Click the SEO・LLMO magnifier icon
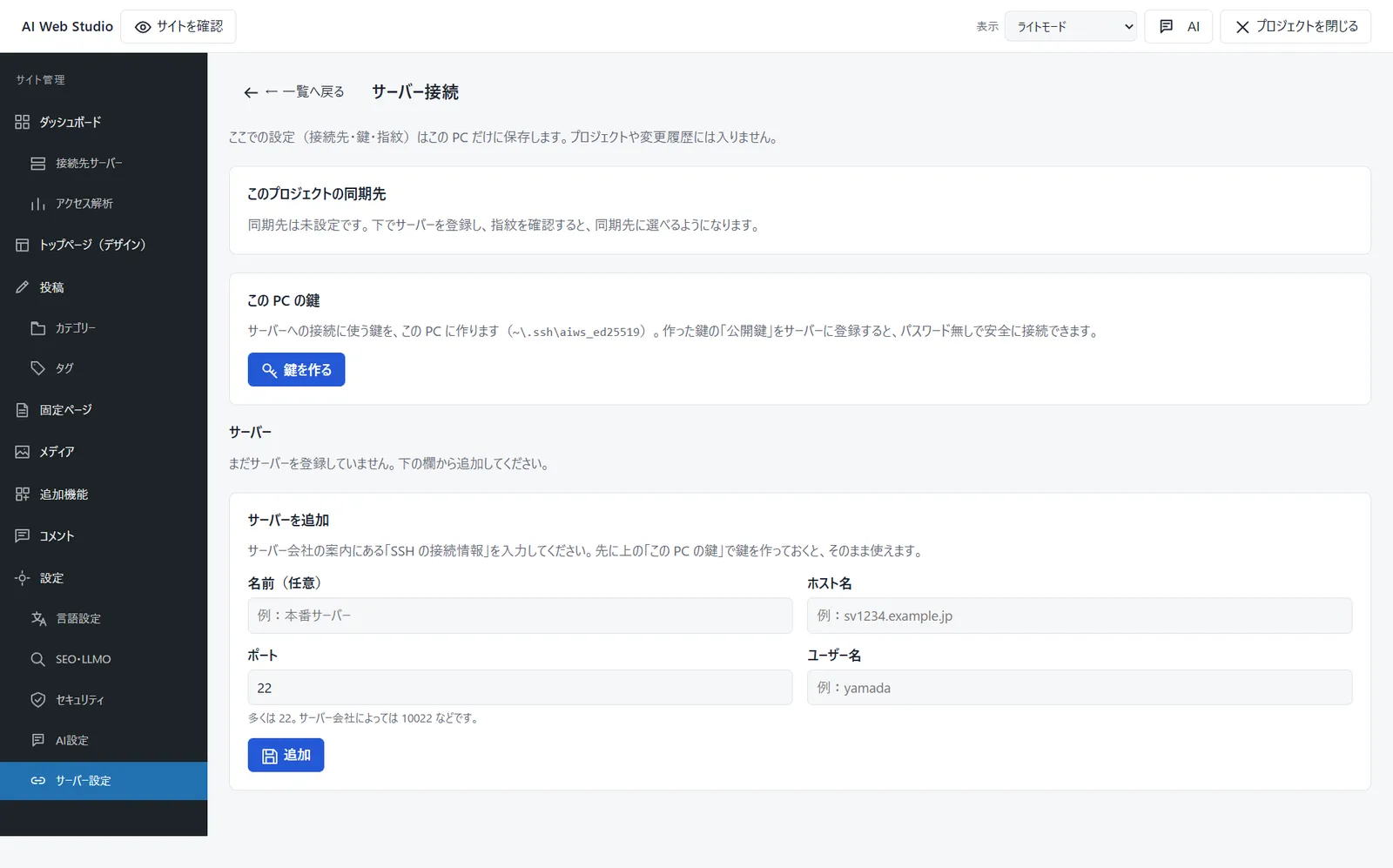This screenshot has height=868, width=1393. click(38, 659)
